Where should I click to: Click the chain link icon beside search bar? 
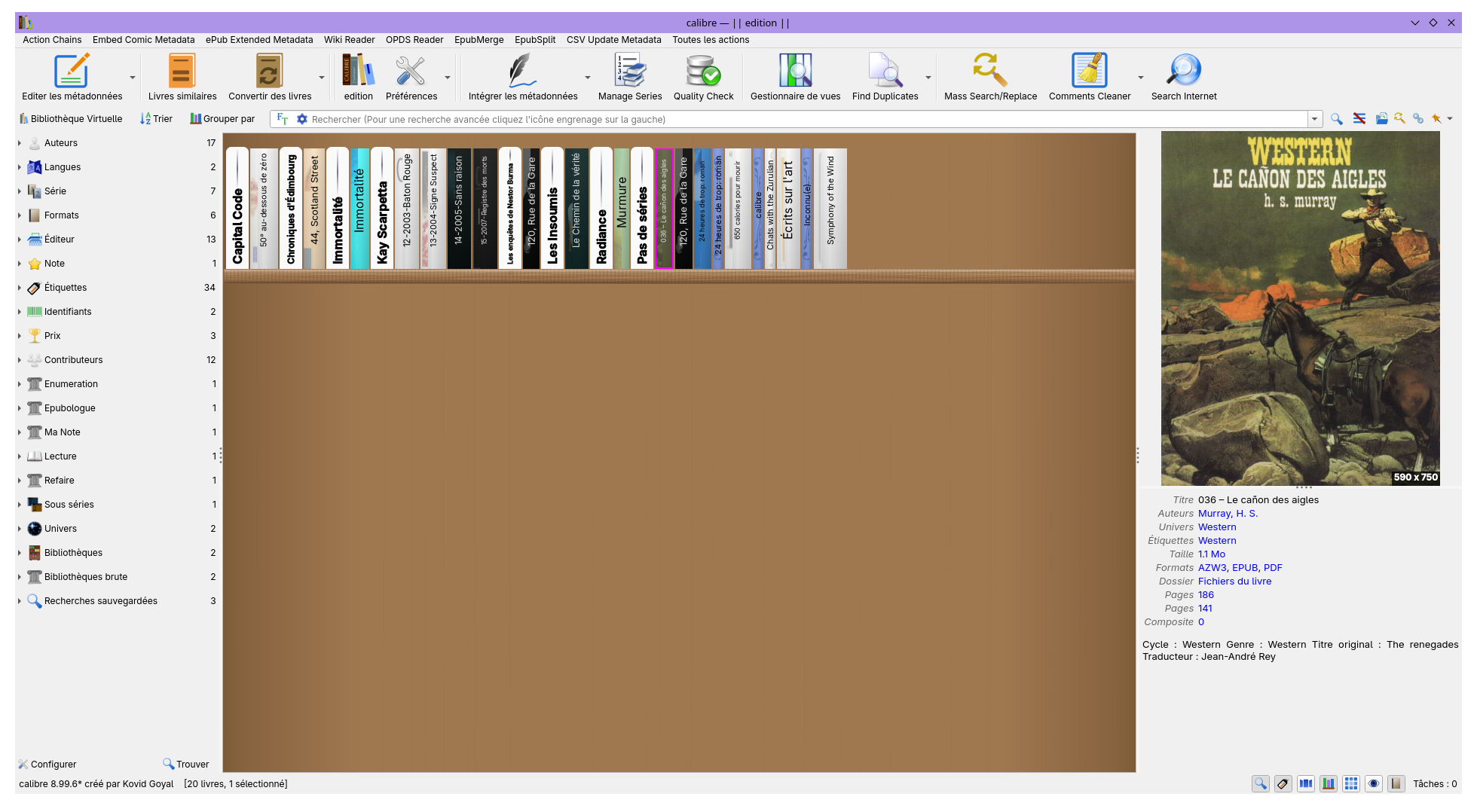pyautogui.click(x=1418, y=119)
